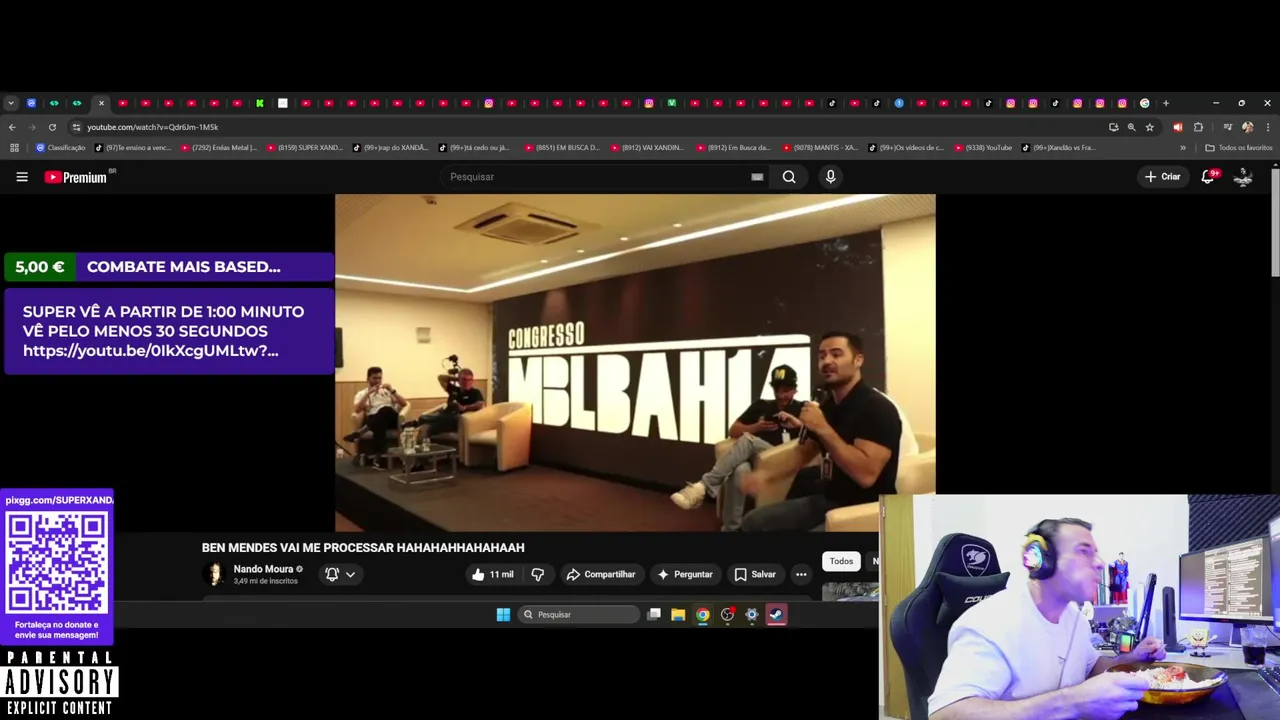Image resolution: width=1280 pixels, height=720 pixels.
Task: Switch to the Google tab
Action: (x=1144, y=103)
